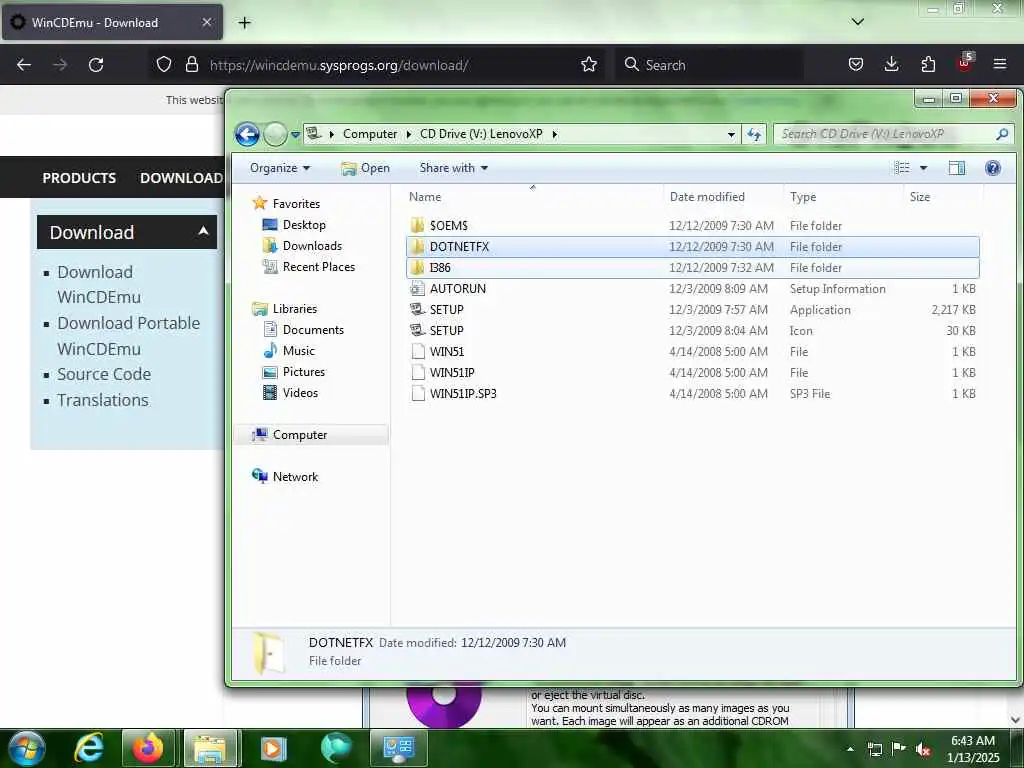This screenshot has width=1024, height=768.
Task: Open Explorer help
Action: (993, 168)
